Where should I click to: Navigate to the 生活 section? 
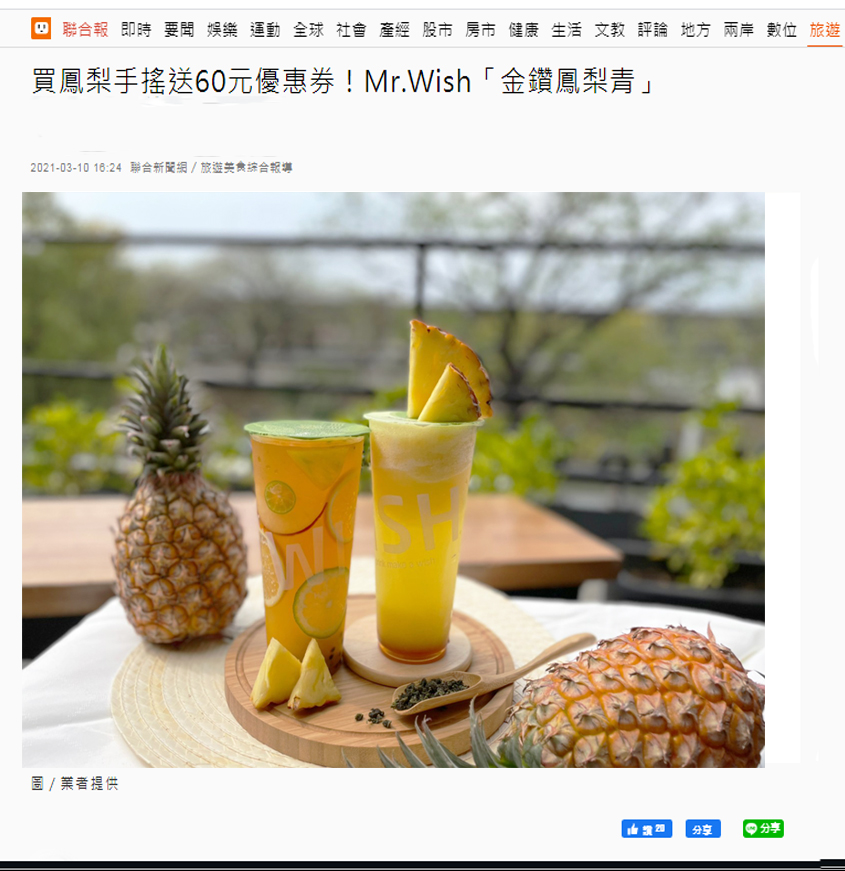(x=567, y=29)
